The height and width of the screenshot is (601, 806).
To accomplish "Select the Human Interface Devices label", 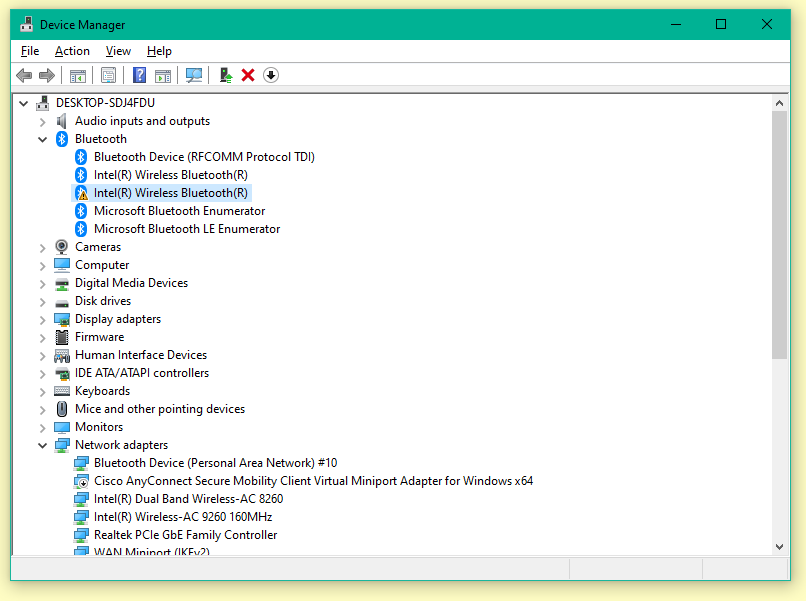I will (141, 355).
